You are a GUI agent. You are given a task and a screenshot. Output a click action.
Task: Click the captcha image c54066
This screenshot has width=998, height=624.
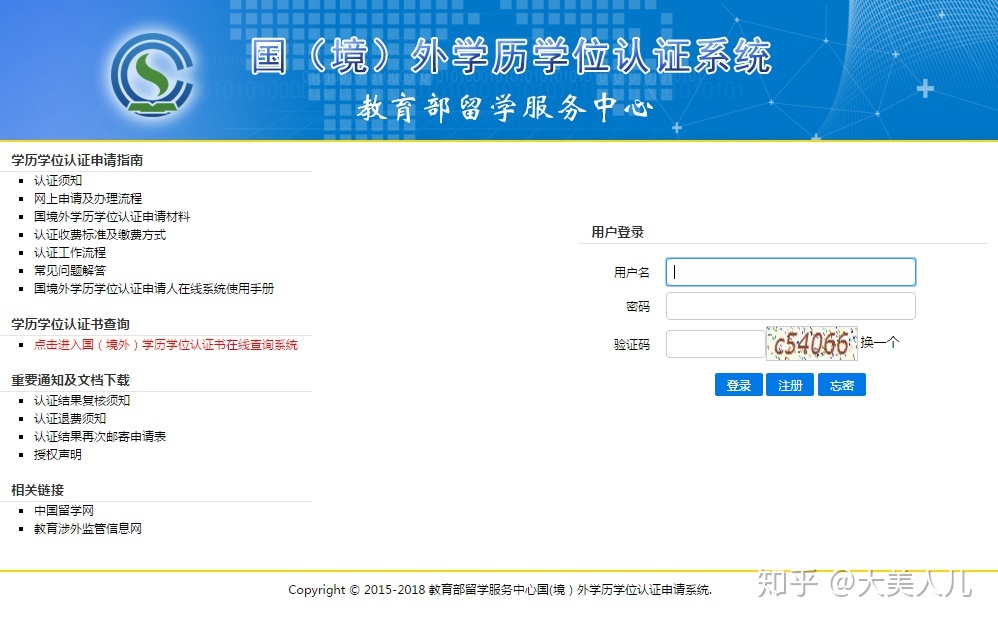(812, 344)
